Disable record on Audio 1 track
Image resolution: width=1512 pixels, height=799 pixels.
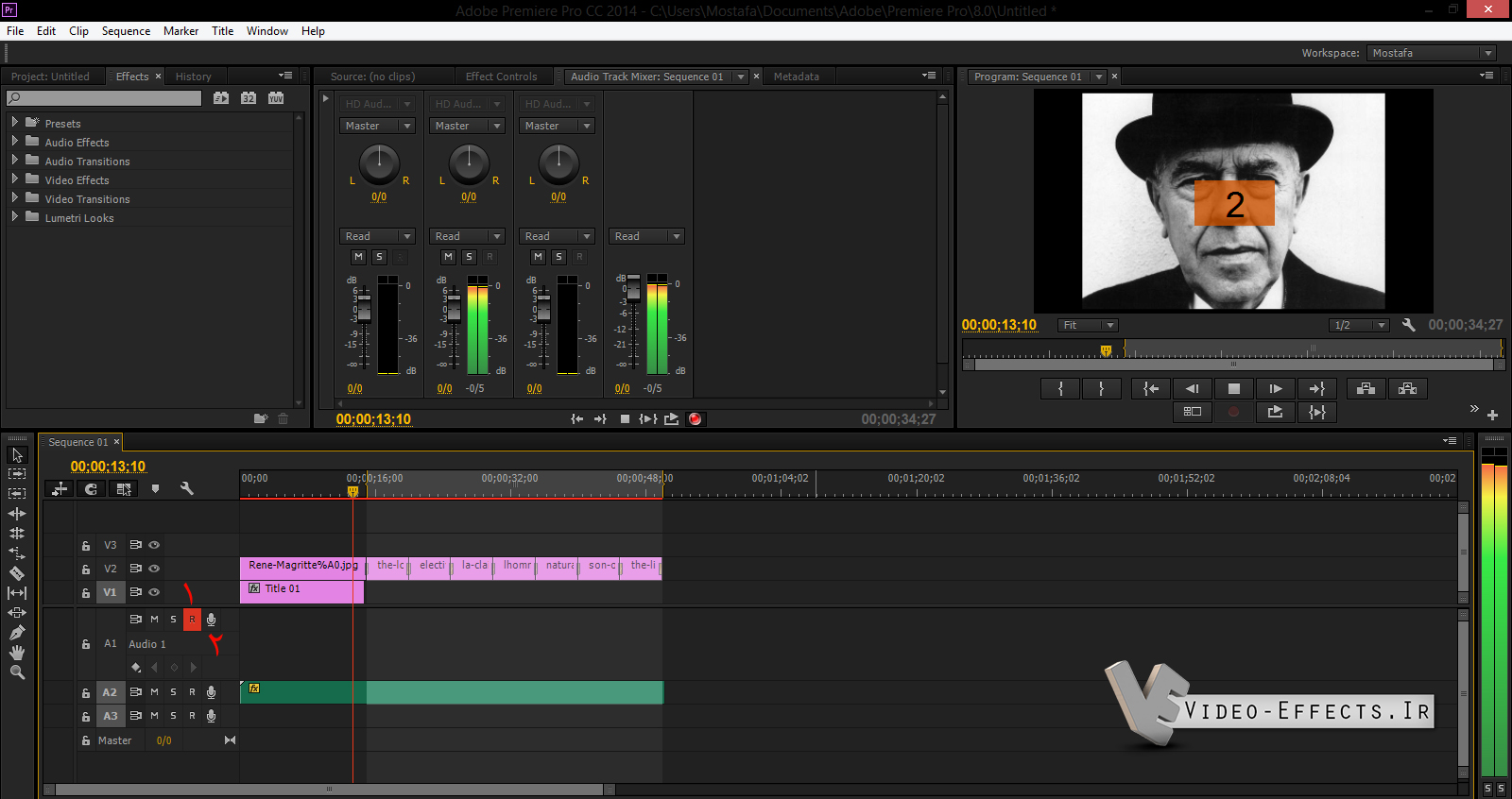192,620
